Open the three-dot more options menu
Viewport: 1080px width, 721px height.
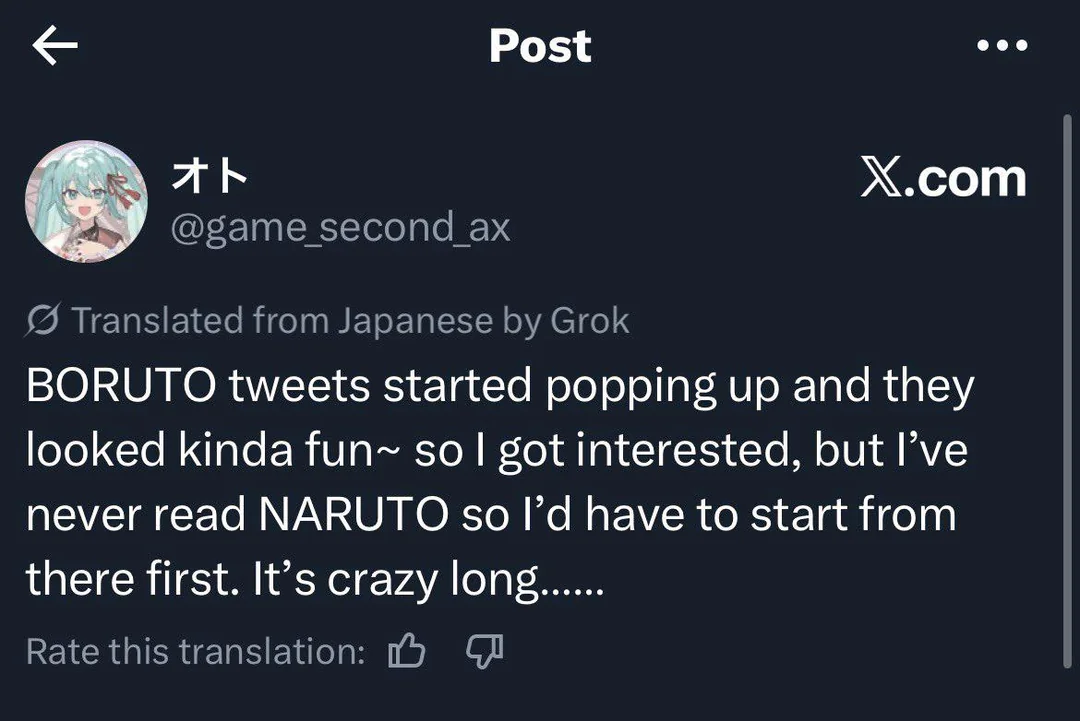(x=1001, y=46)
